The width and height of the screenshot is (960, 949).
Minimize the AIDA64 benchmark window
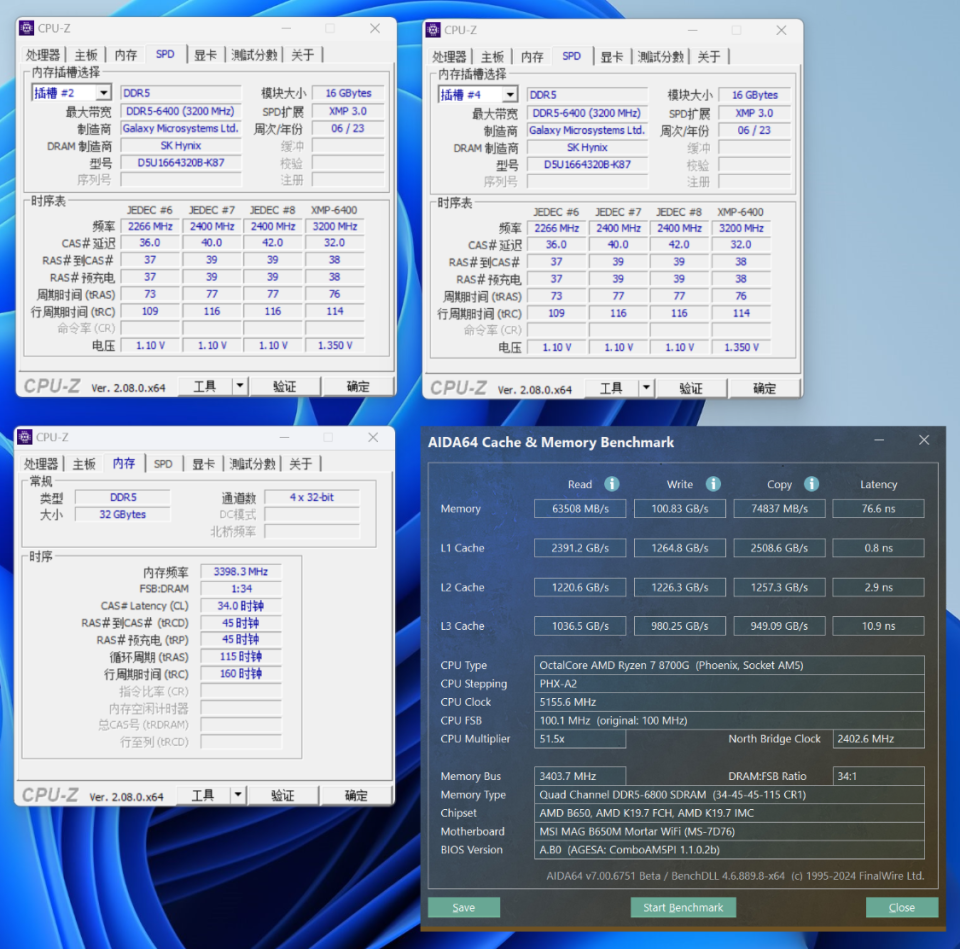879,440
